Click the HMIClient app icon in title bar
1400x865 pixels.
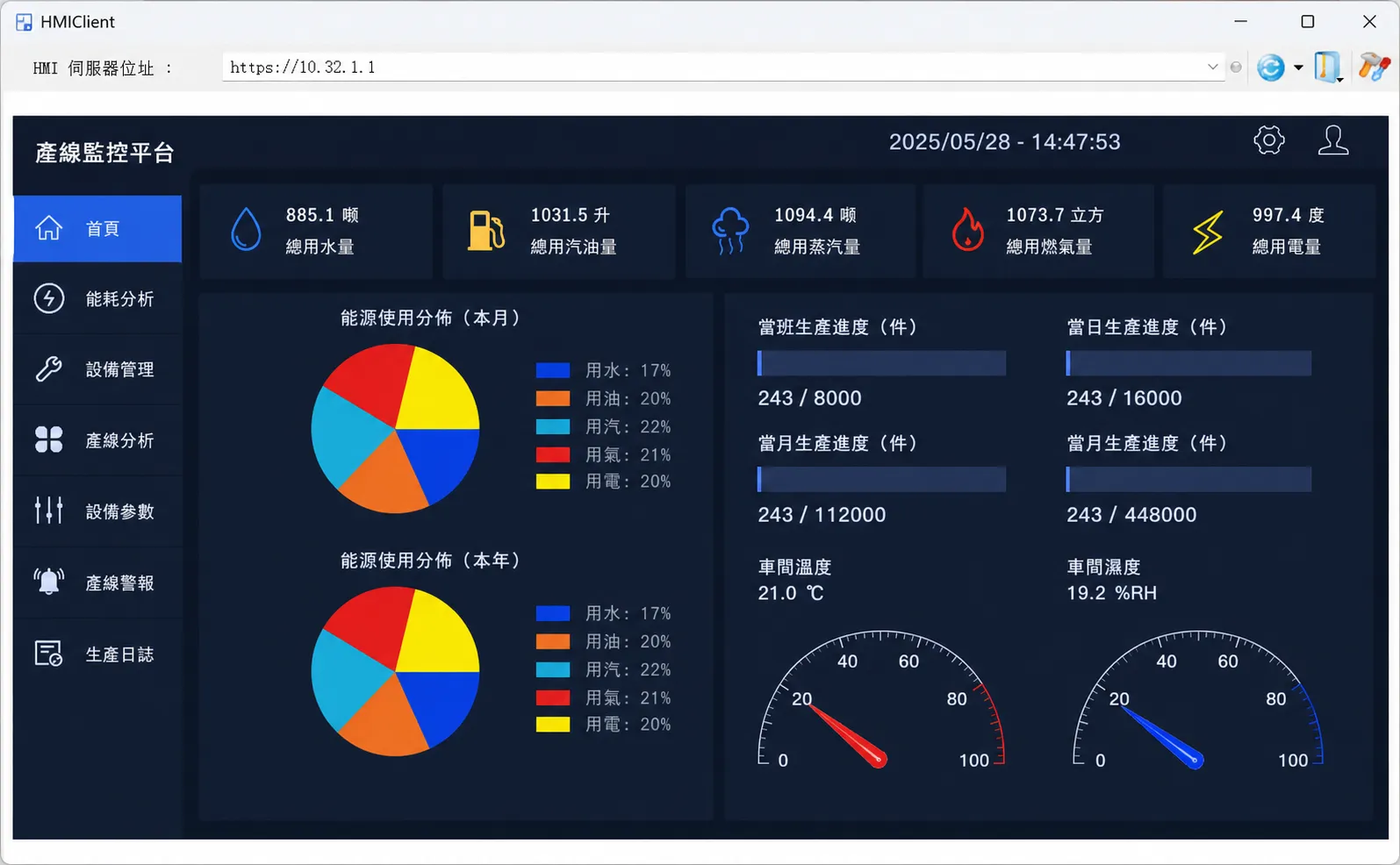click(24, 22)
